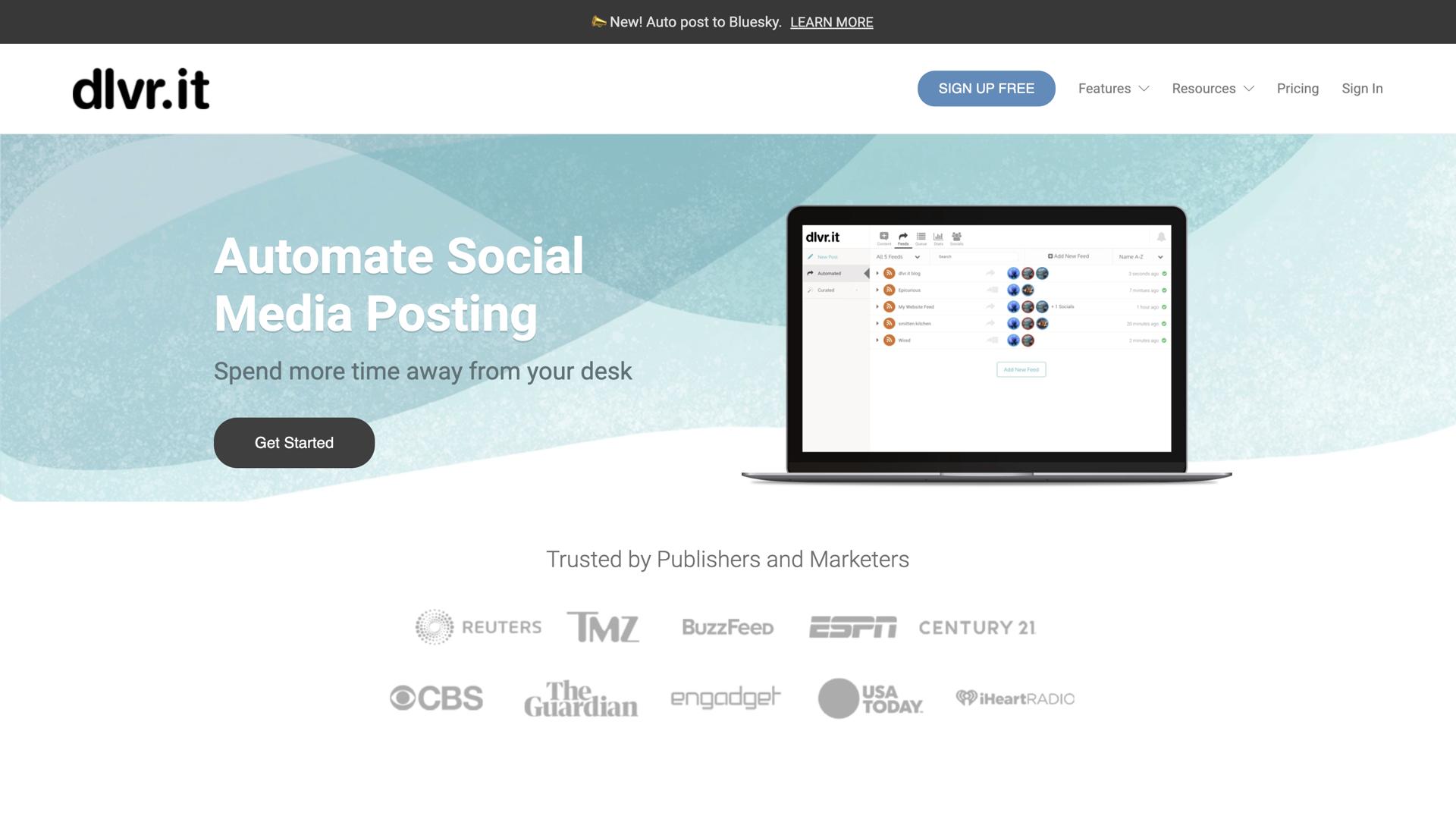Click the Engadget logo
The height and width of the screenshot is (819, 1456).
(x=725, y=698)
